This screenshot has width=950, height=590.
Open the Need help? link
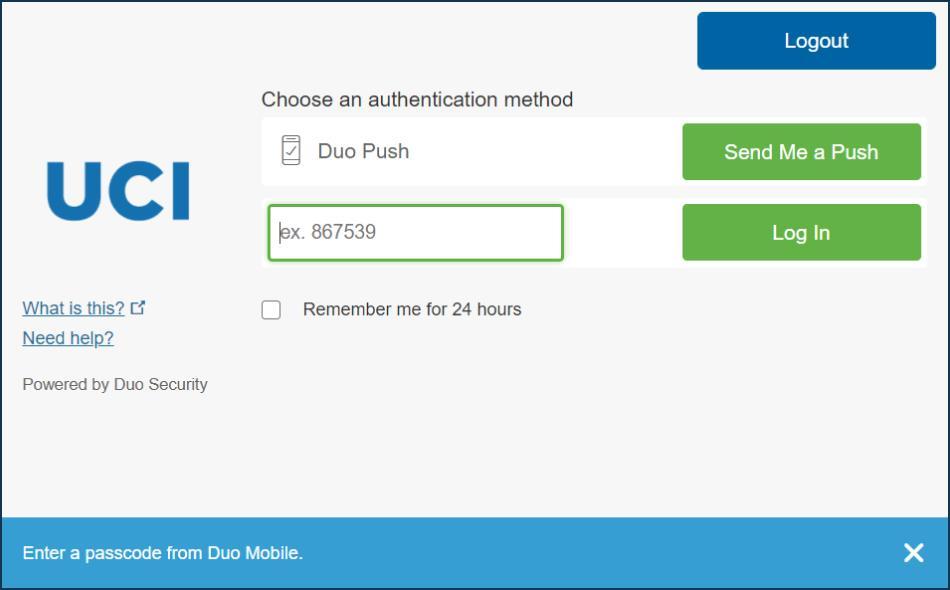(68, 338)
